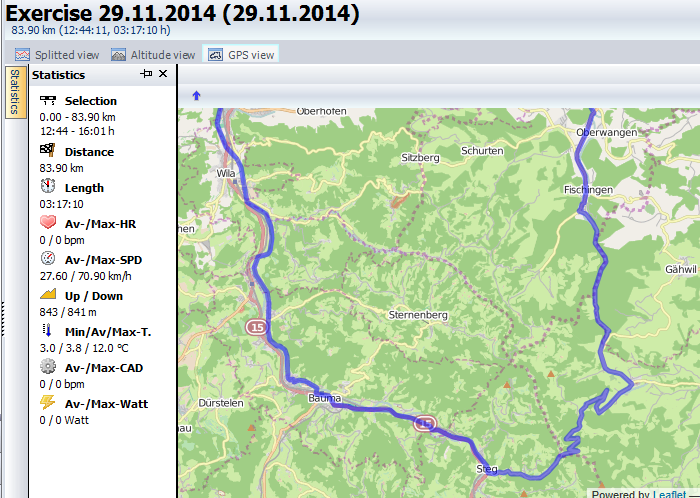The image size is (700, 498).
Task: Close the Statistics panel
Action: point(163,74)
